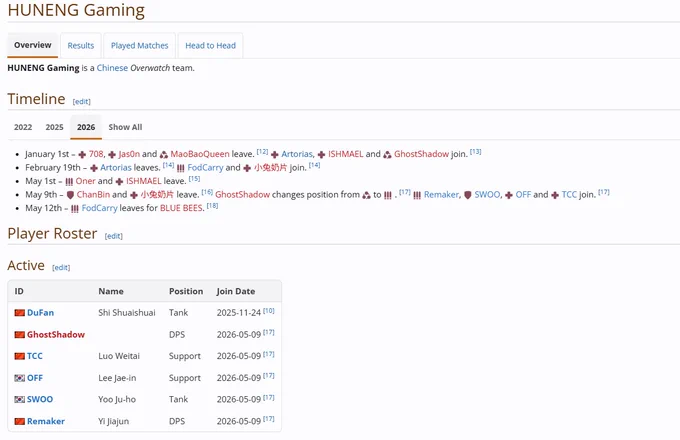Open the BLUE BEES team link
The height and width of the screenshot is (440, 680).
(181, 208)
